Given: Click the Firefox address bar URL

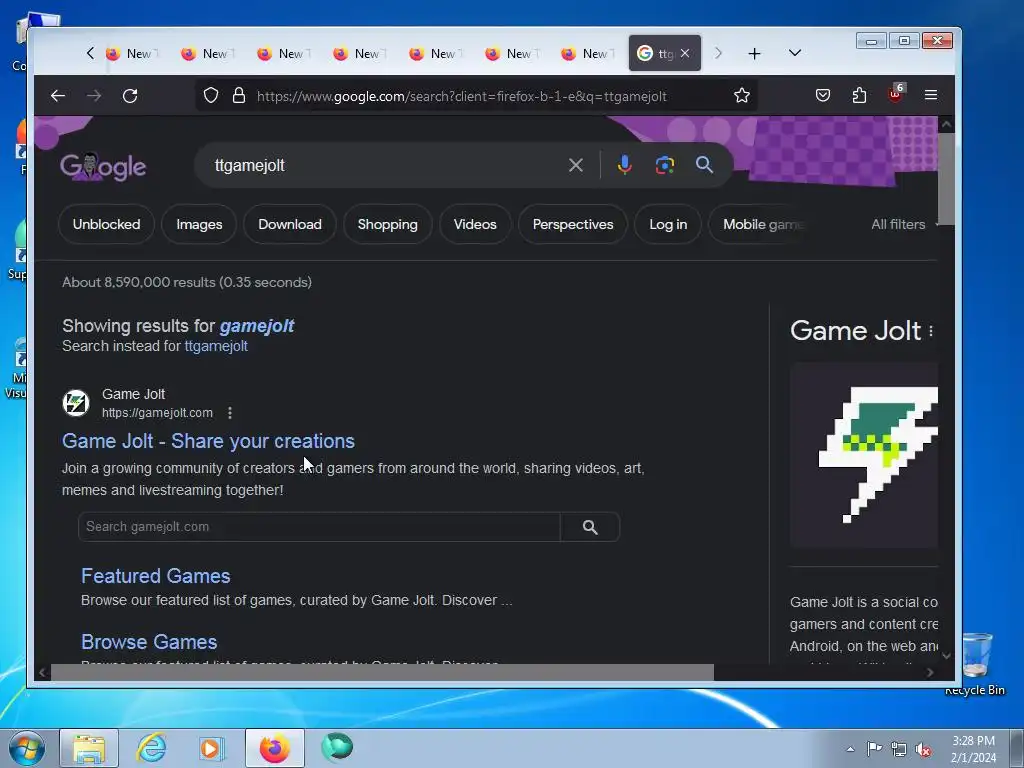Looking at the screenshot, I should [x=461, y=96].
